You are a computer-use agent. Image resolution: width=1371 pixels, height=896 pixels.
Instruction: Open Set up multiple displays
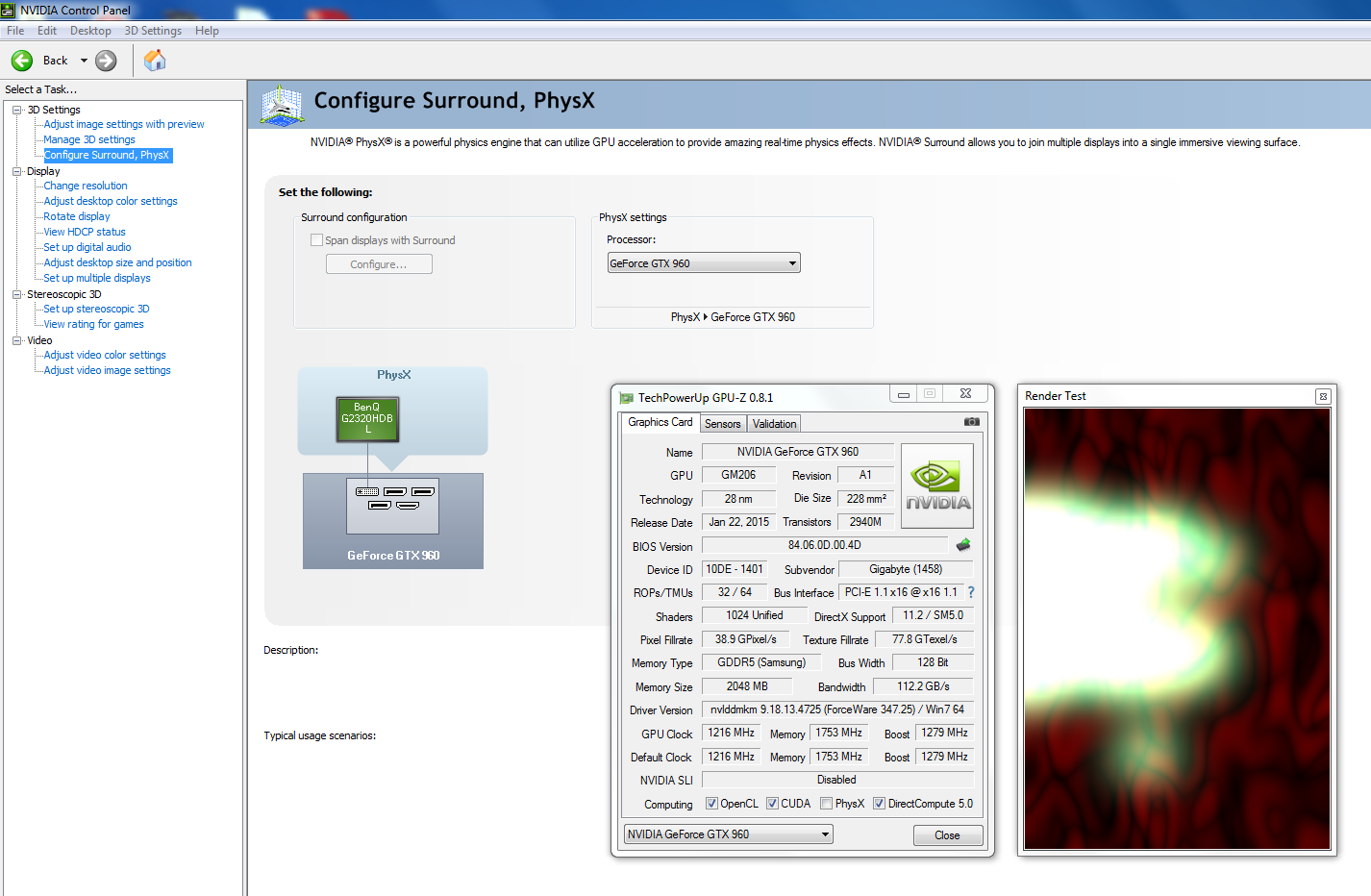[97, 278]
